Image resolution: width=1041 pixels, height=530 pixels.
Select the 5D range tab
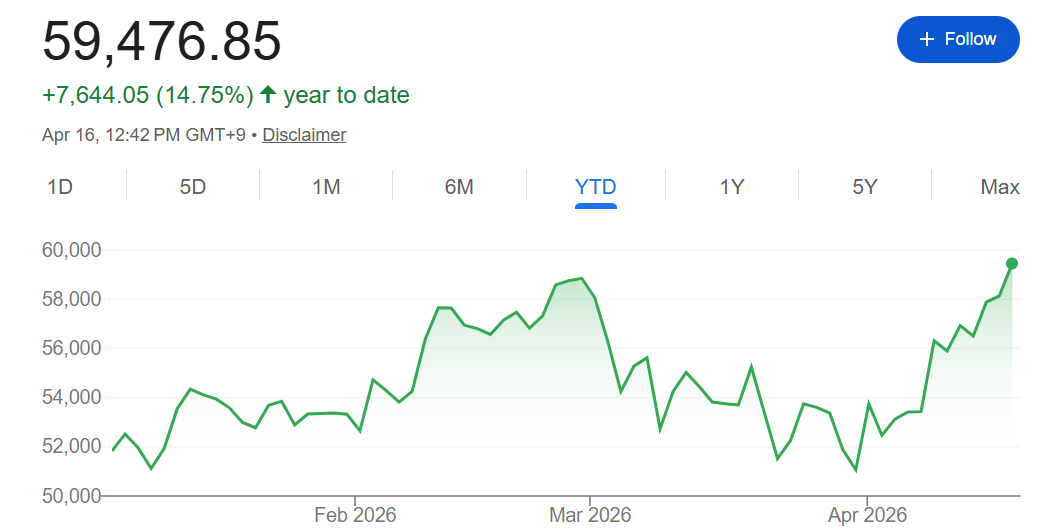193,187
